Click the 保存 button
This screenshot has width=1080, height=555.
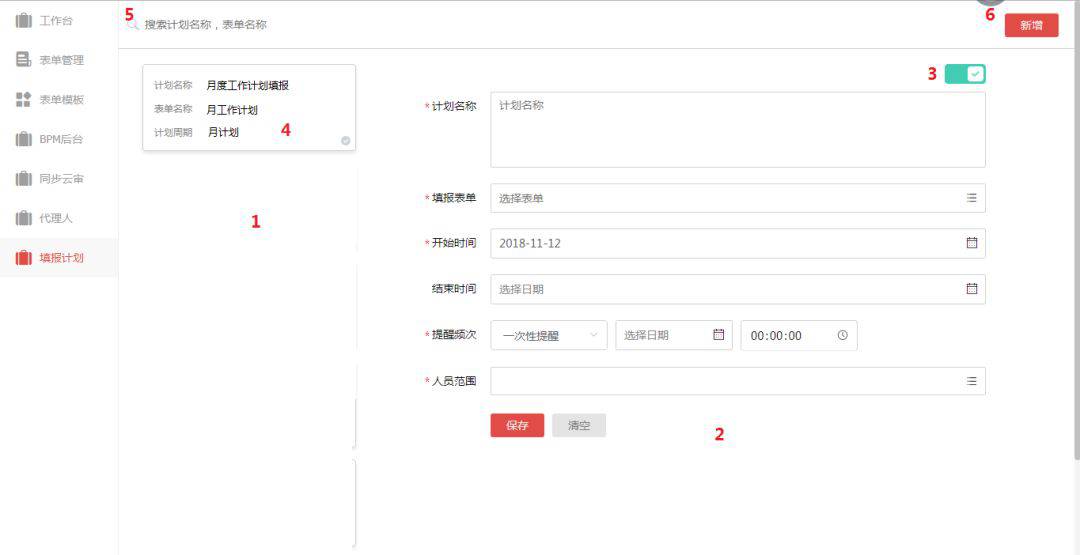pyautogui.click(x=517, y=425)
